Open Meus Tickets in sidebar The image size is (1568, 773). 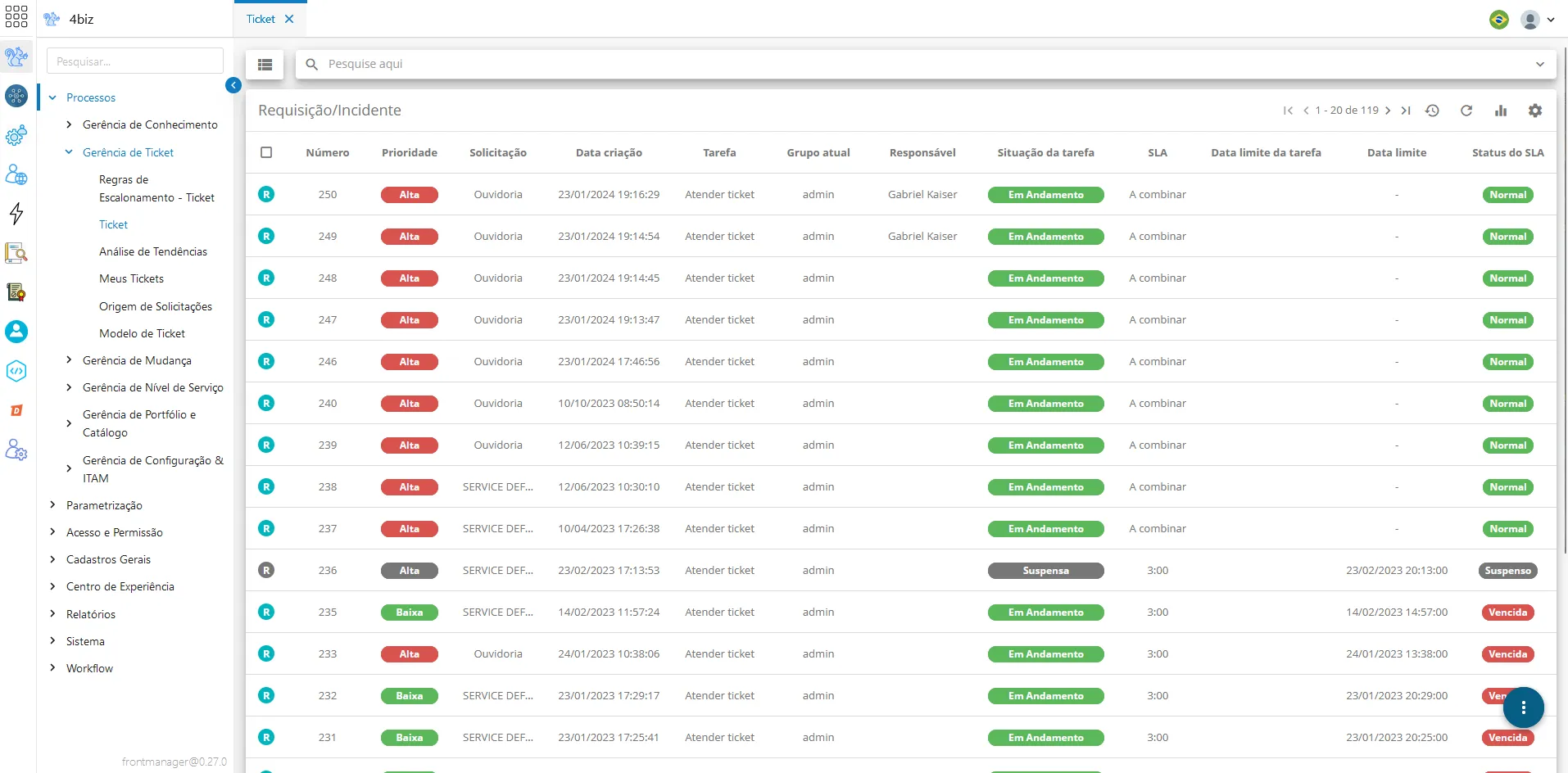coord(131,278)
